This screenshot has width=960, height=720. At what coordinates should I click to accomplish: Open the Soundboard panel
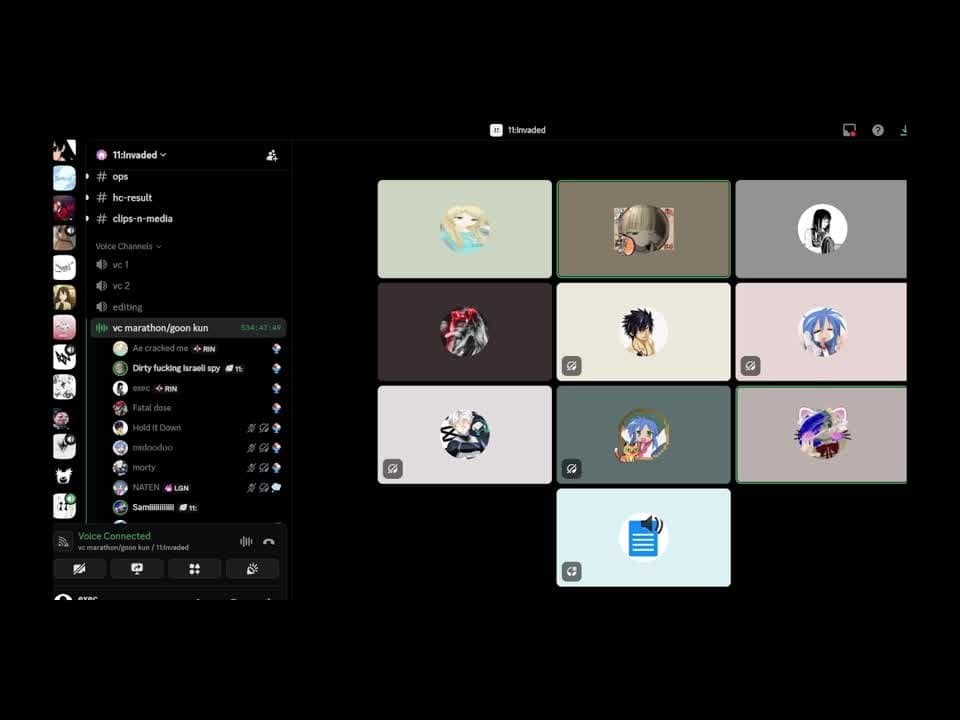coord(252,568)
